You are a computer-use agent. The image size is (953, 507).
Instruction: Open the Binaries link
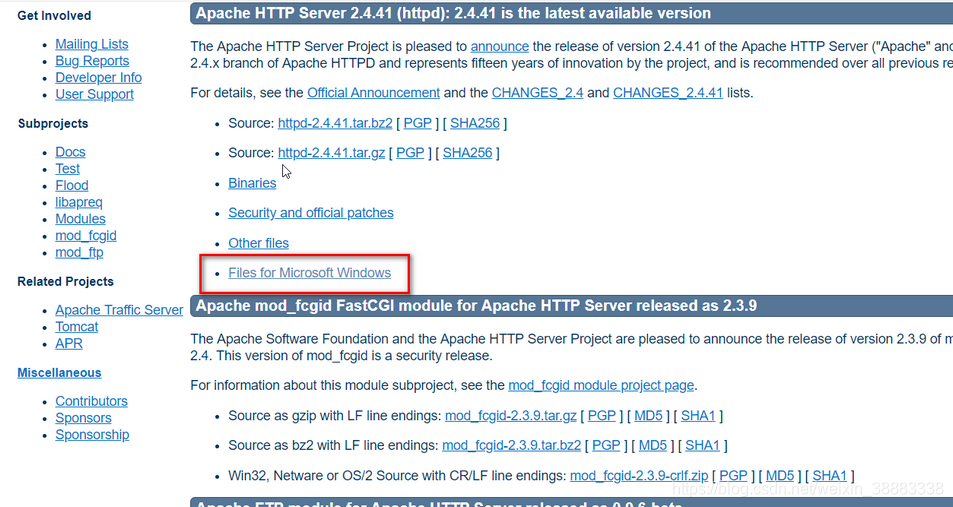click(x=252, y=183)
